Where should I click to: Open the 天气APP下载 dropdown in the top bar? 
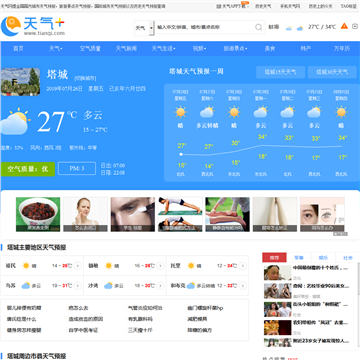coord(233,6)
